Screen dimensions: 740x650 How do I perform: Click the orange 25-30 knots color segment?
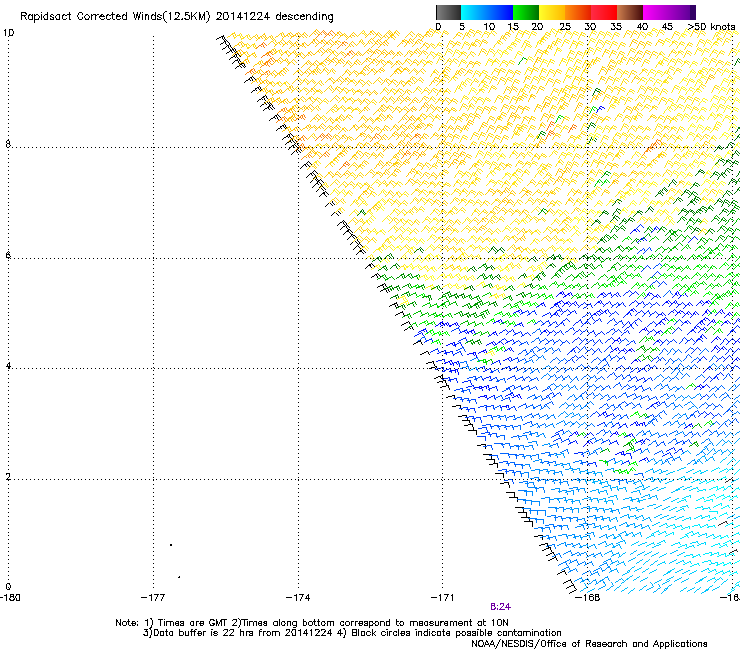point(578,12)
